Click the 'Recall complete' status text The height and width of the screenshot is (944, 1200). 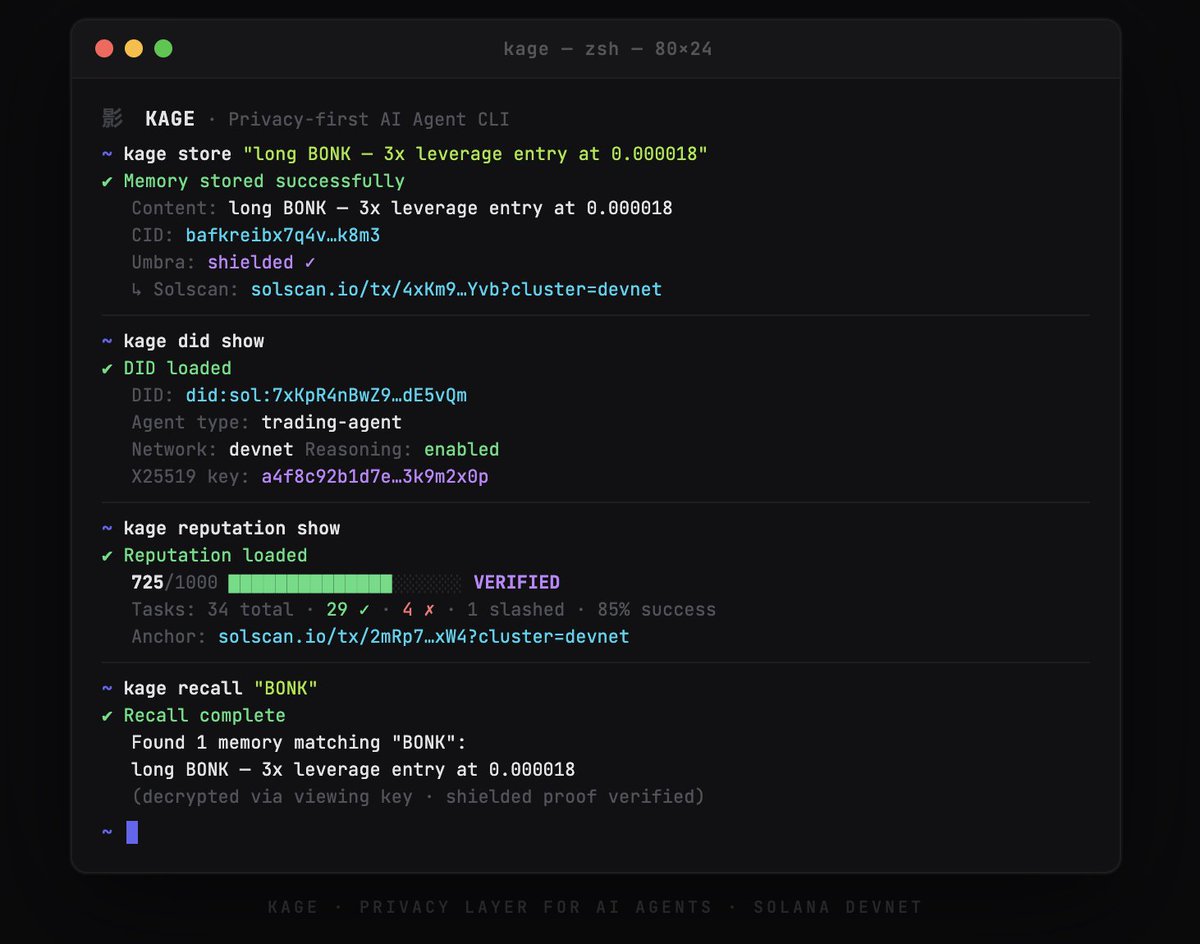pyautogui.click(x=205, y=715)
